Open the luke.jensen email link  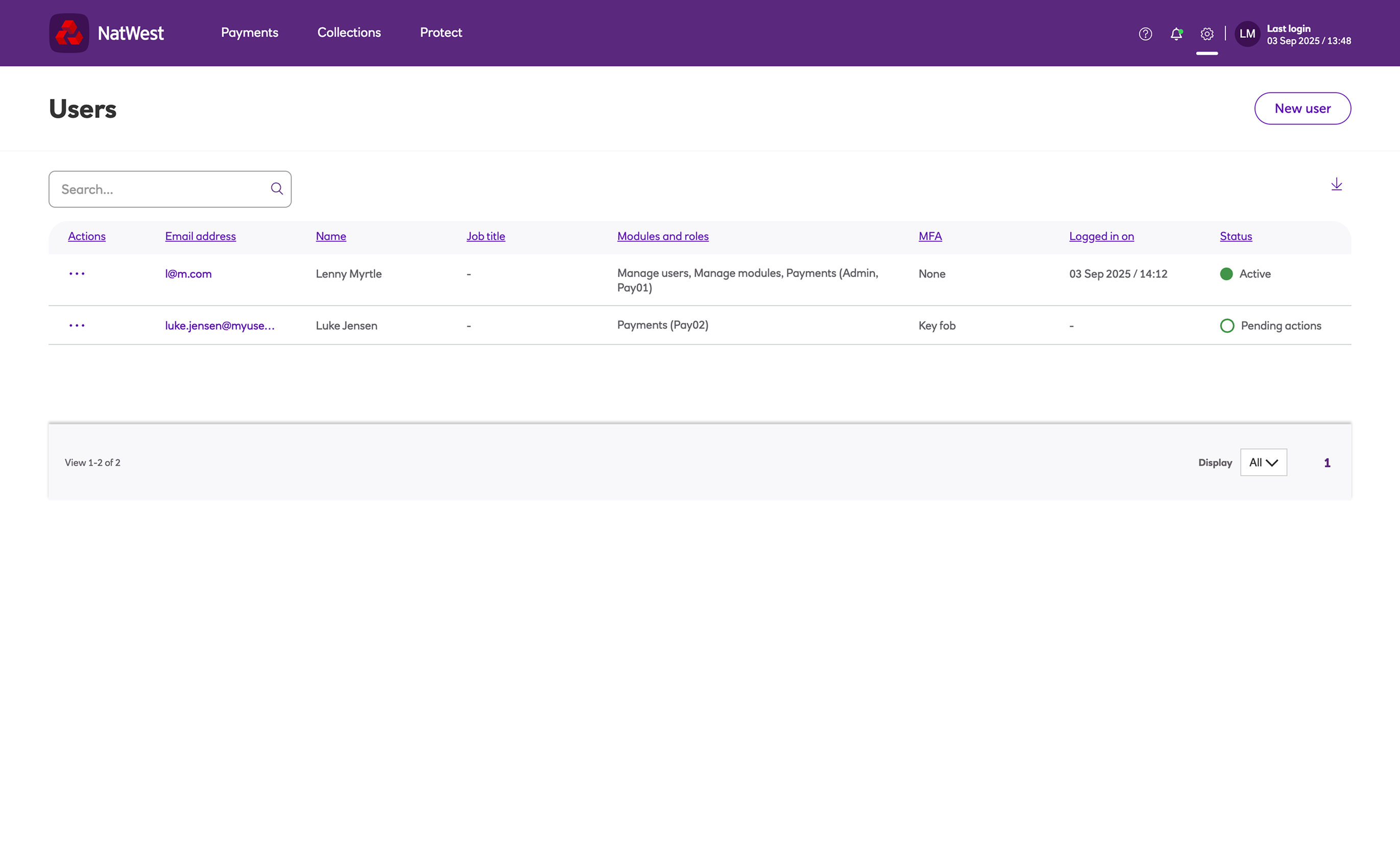pos(219,326)
